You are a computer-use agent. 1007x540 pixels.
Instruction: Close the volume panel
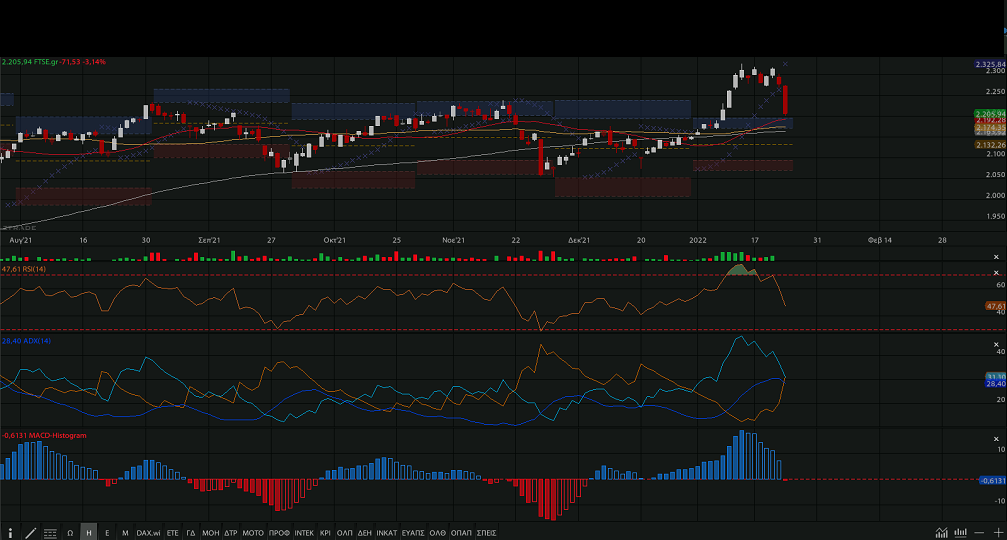(x=996, y=257)
